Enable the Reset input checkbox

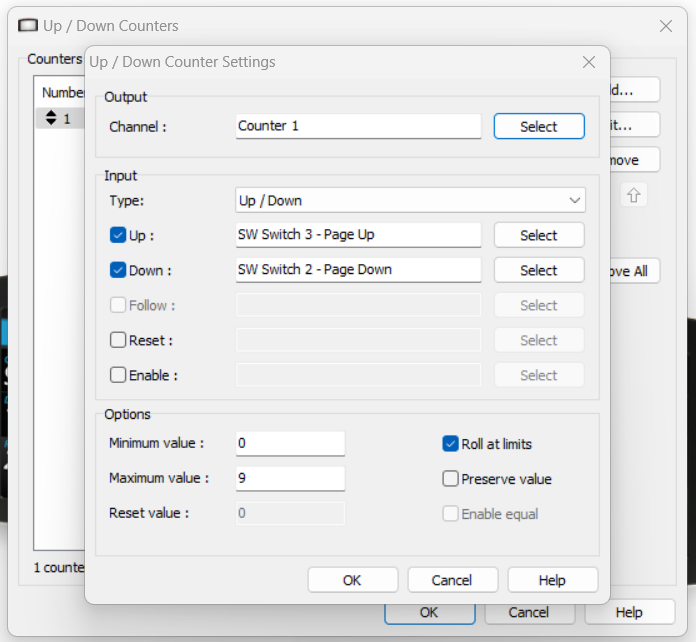coord(118,340)
